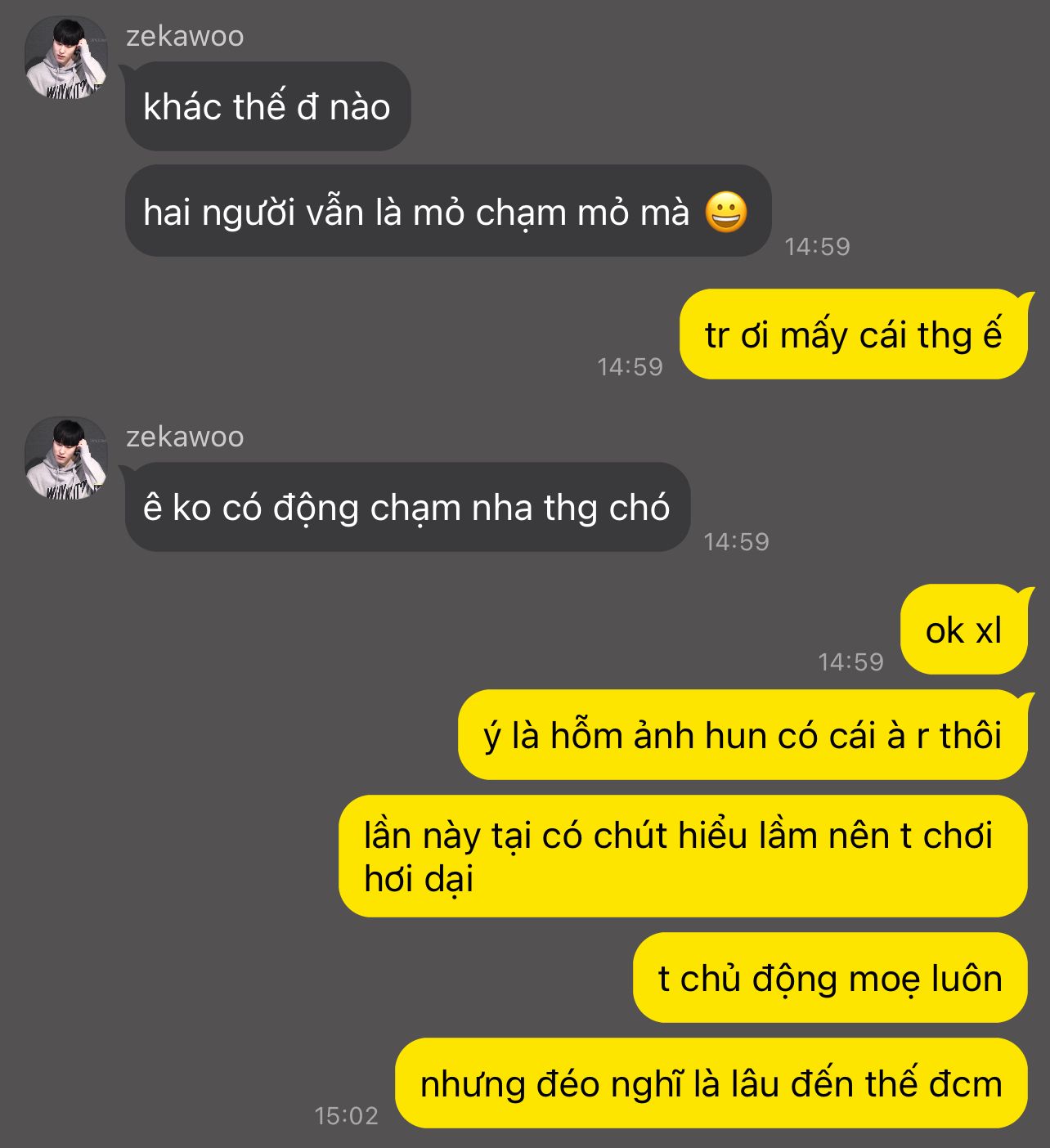Image resolution: width=1050 pixels, height=1148 pixels.
Task: Tap the second zekawoo profile avatar
Action: [66, 459]
